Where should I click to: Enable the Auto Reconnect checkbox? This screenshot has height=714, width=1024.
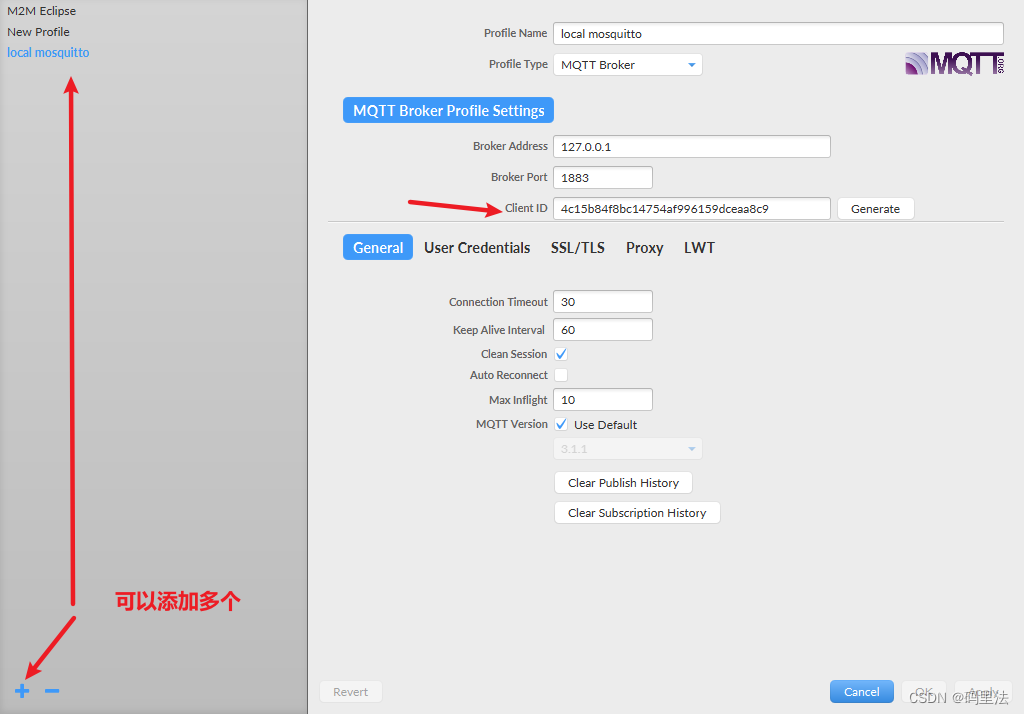pyautogui.click(x=561, y=375)
